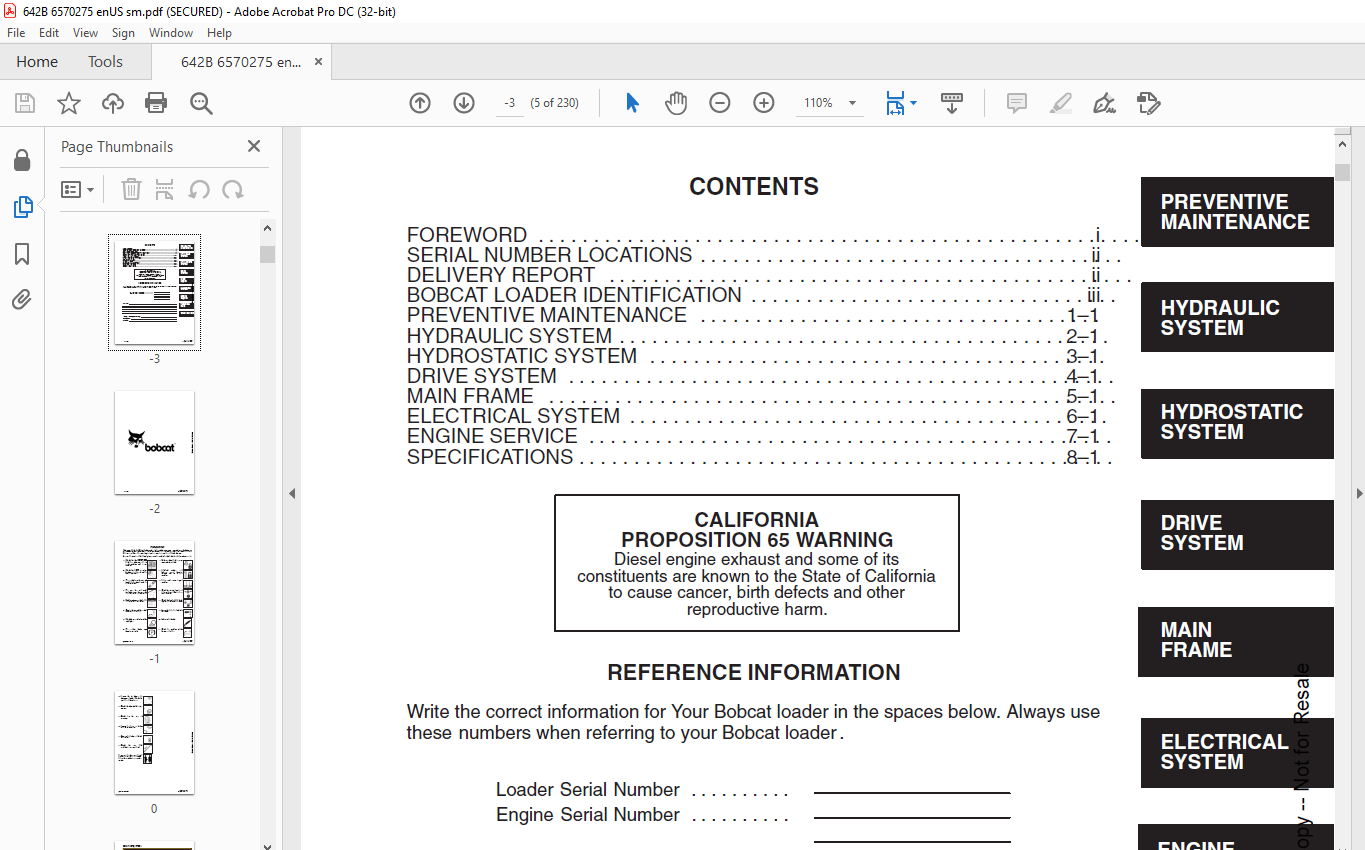Click the upload to cloud icon
Screen dimensions: 1365x850
pyautogui.click(x=113, y=103)
